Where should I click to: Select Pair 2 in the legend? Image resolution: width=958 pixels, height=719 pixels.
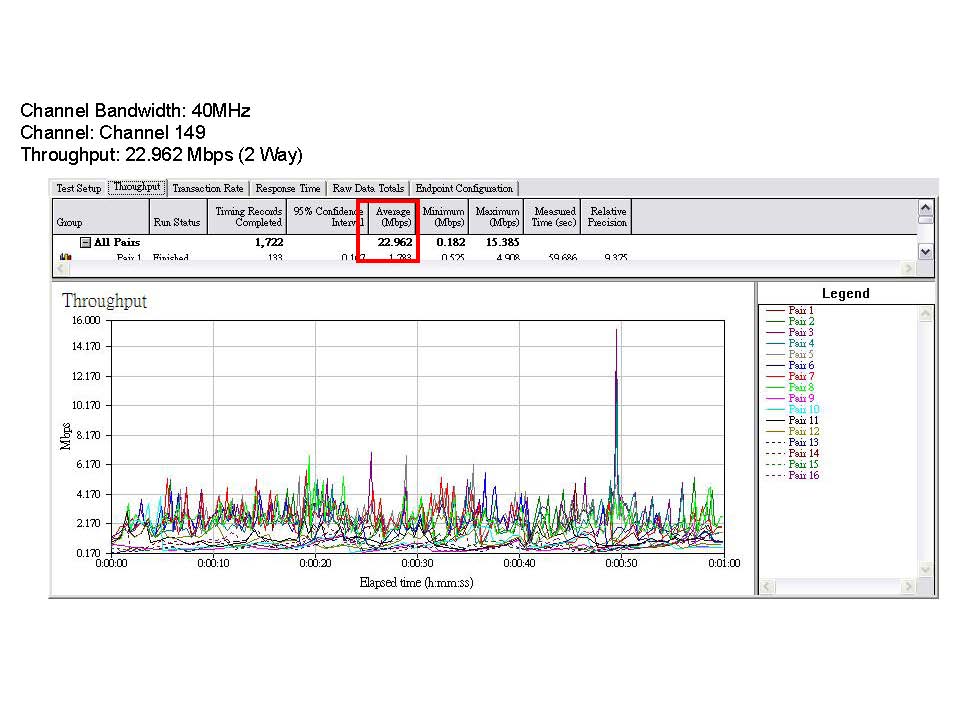coord(801,321)
